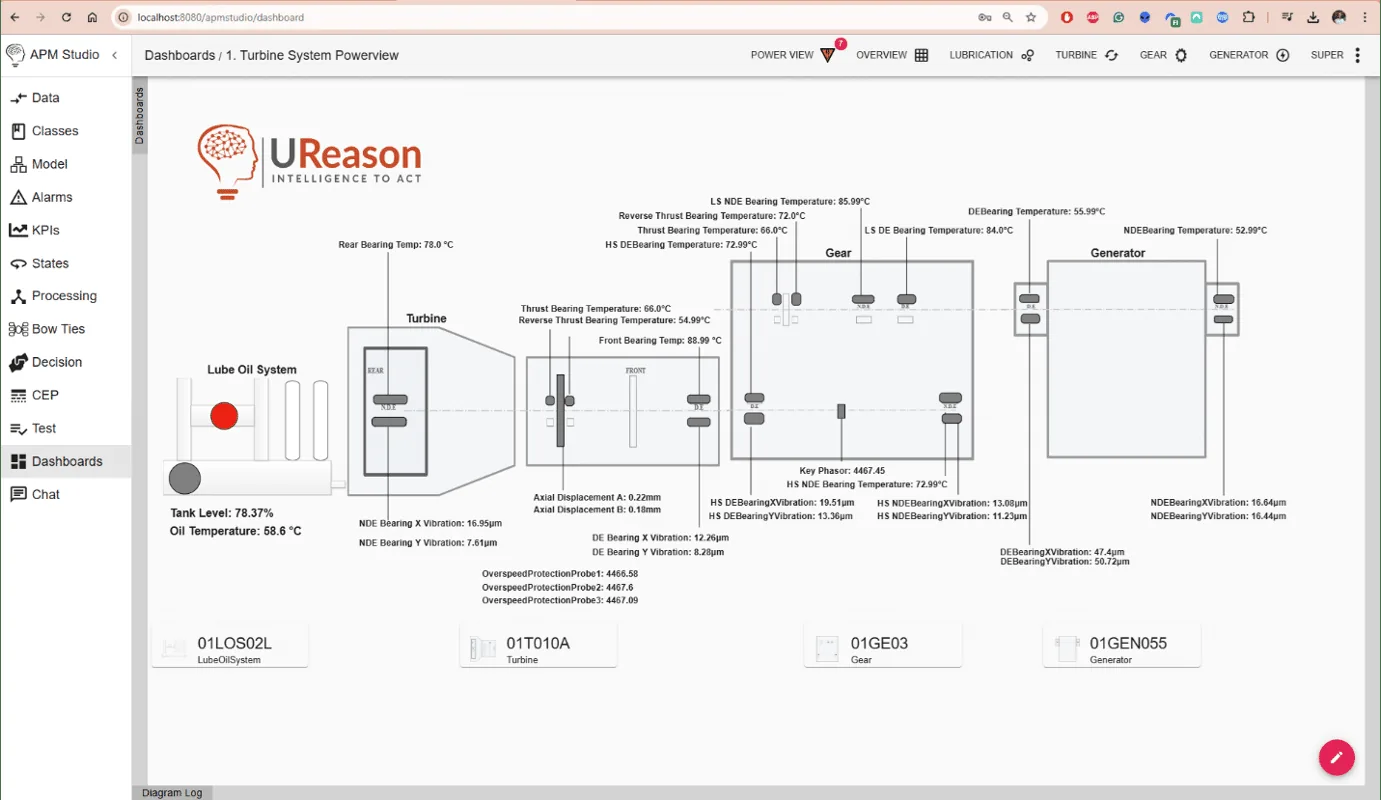Open States in the sidebar

click(x=65, y=263)
